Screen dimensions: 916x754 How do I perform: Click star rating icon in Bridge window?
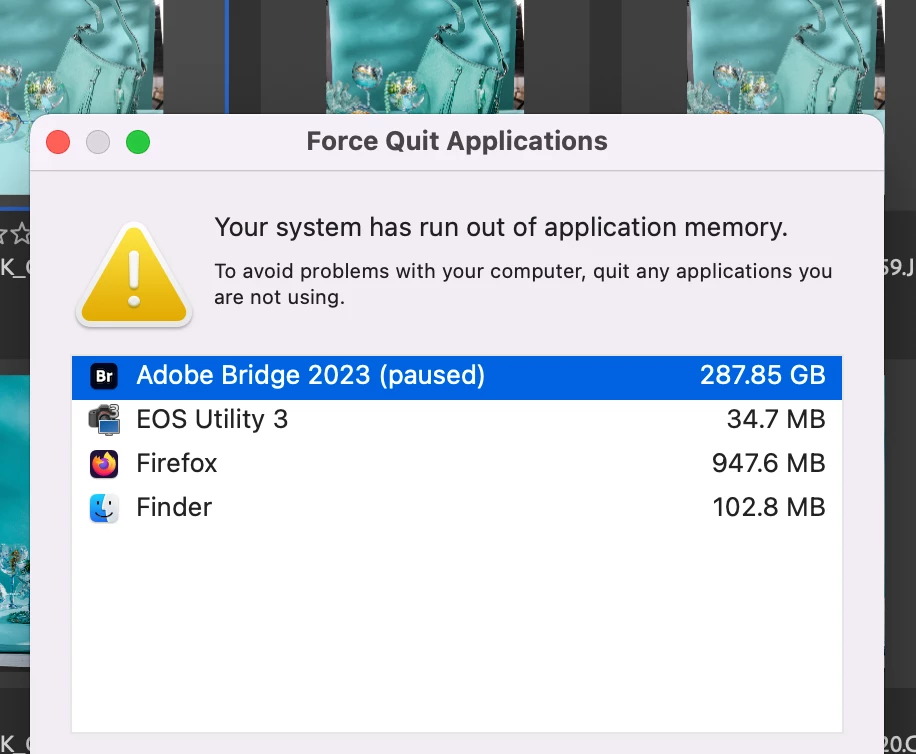(20, 233)
